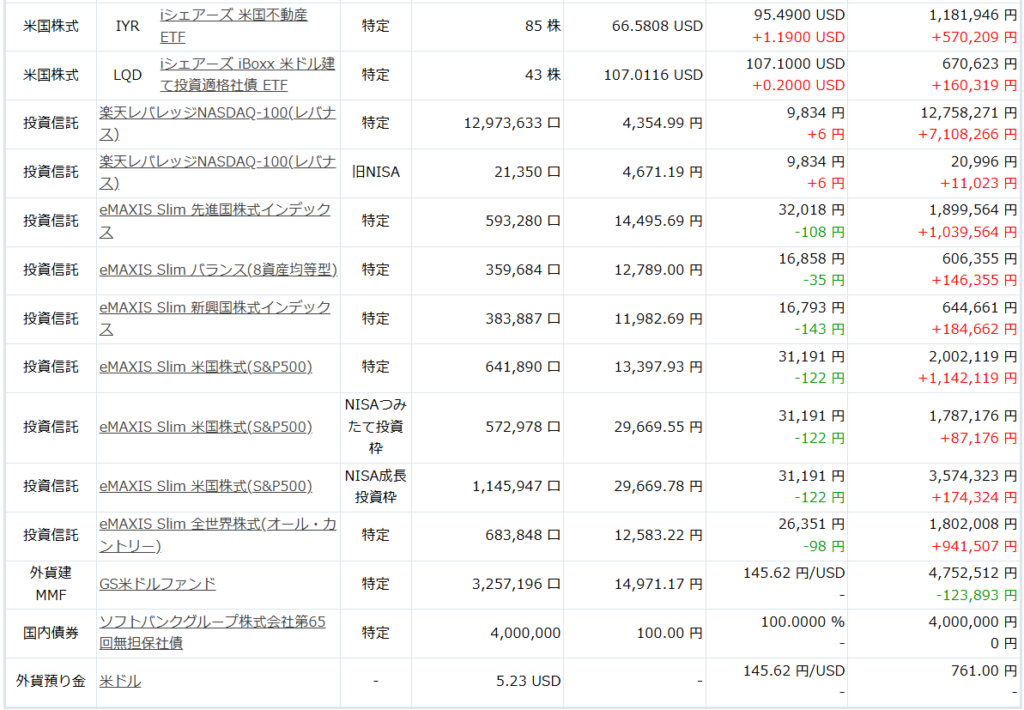1024x710 pixels.
Task: Open the iシェアーズ 米国不動産 ETF link
Action: pos(233,25)
